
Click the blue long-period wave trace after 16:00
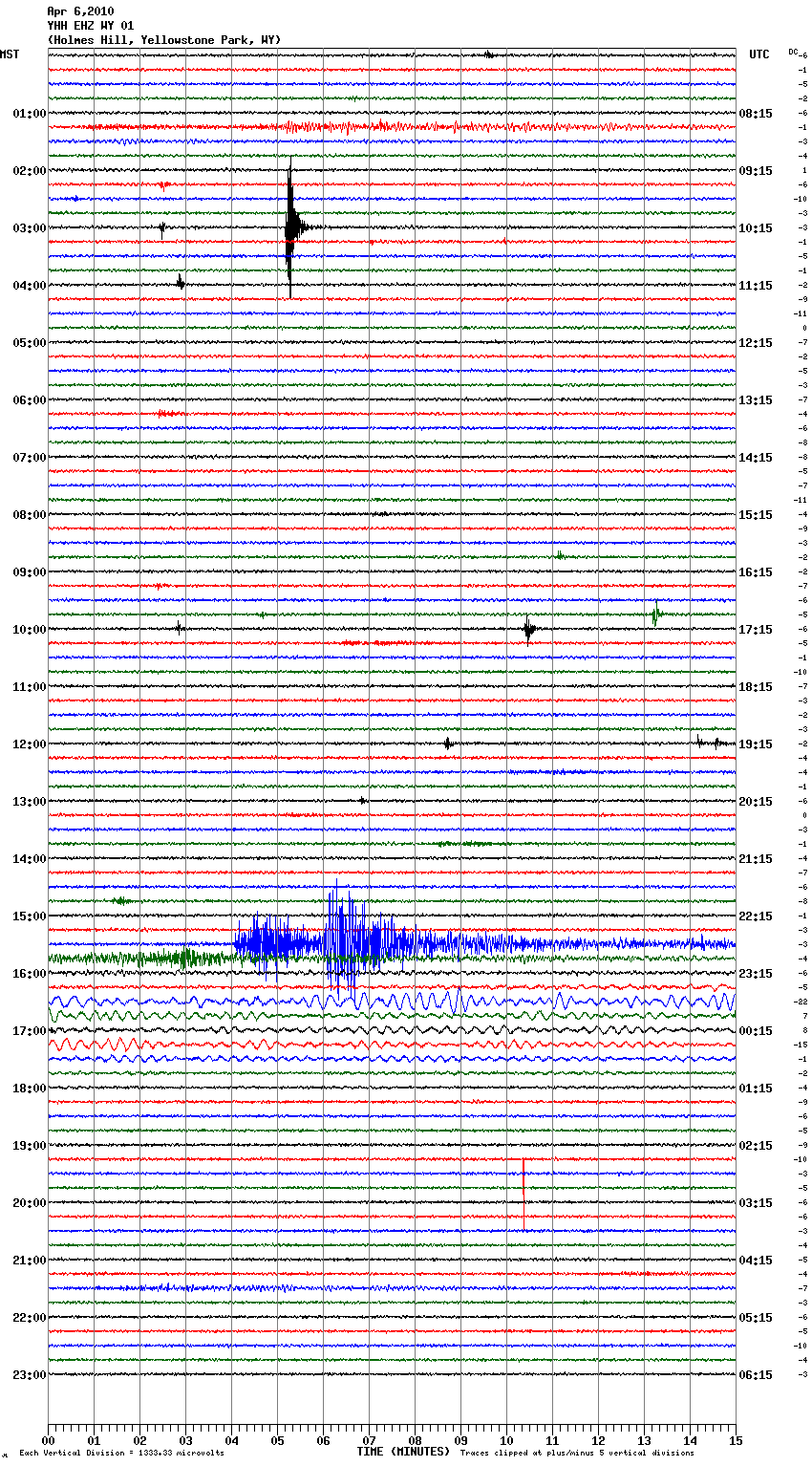(x=392, y=1002)
